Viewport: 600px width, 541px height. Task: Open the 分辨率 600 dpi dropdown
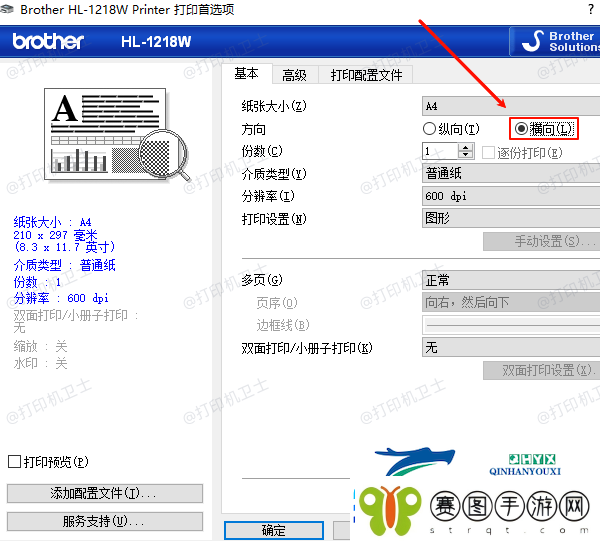pyautogui.click(x=511, y=196)
